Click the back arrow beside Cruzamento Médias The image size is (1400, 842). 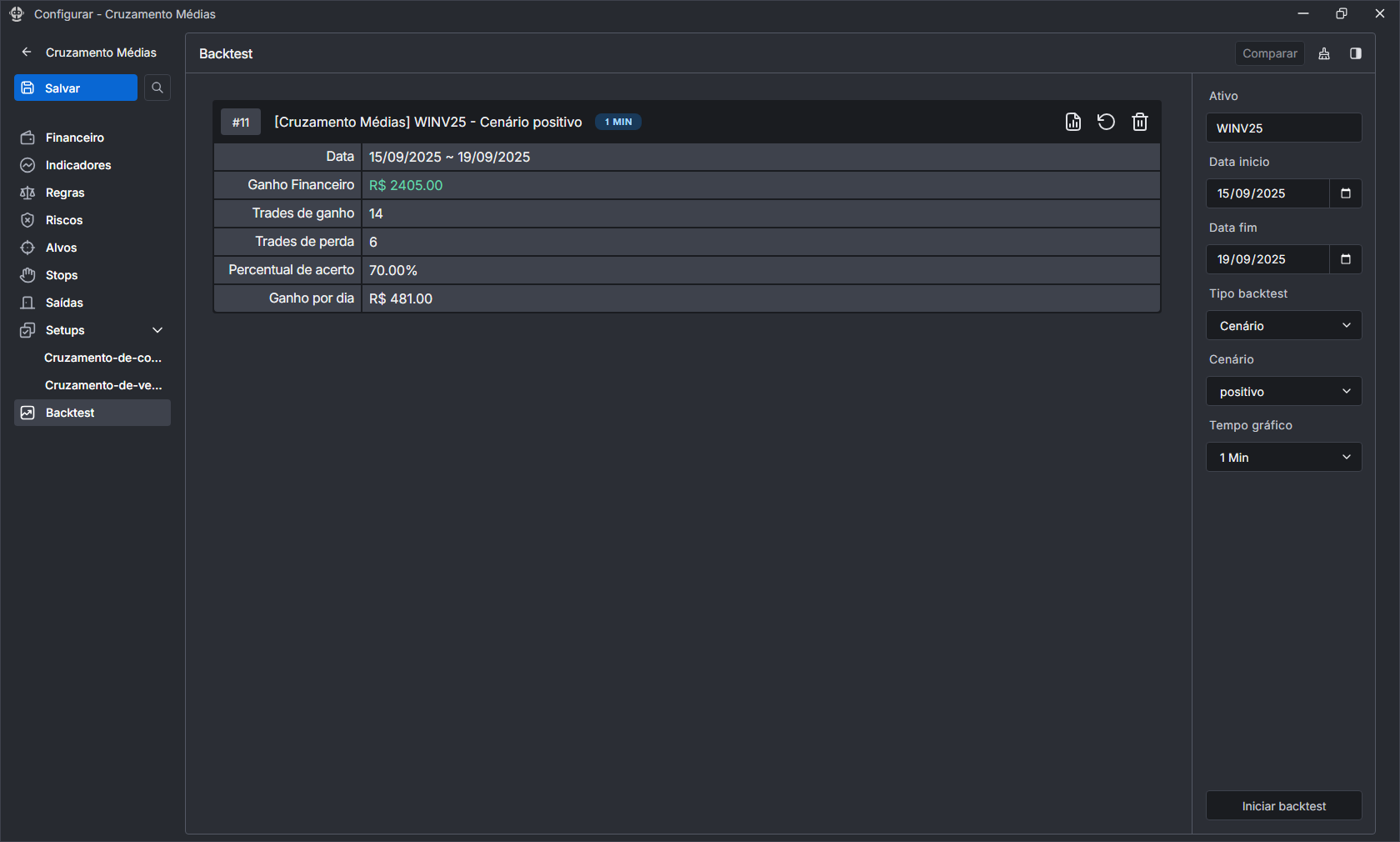pos(27,53)
